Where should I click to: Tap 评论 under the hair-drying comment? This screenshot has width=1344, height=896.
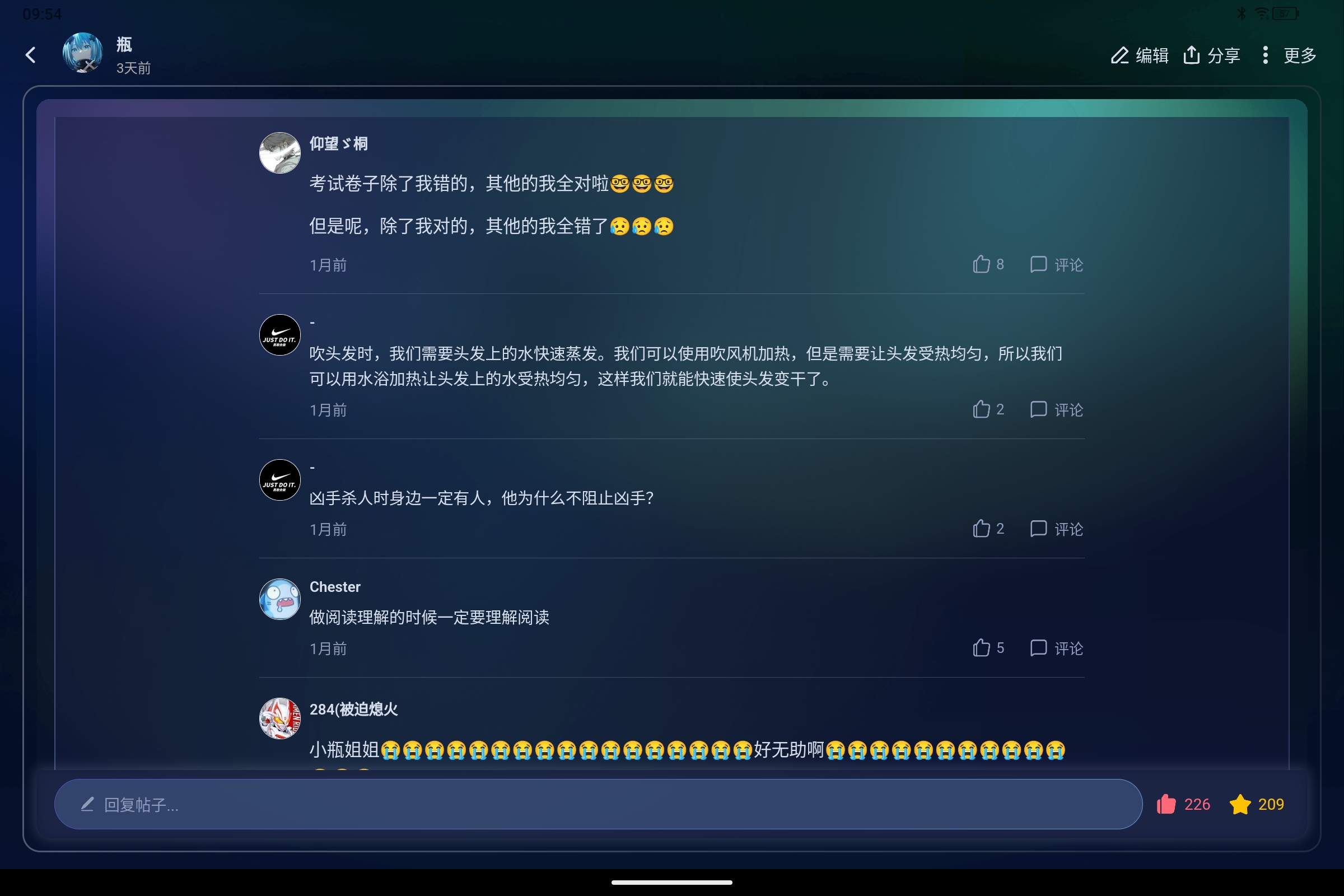tap(1056, 410)
